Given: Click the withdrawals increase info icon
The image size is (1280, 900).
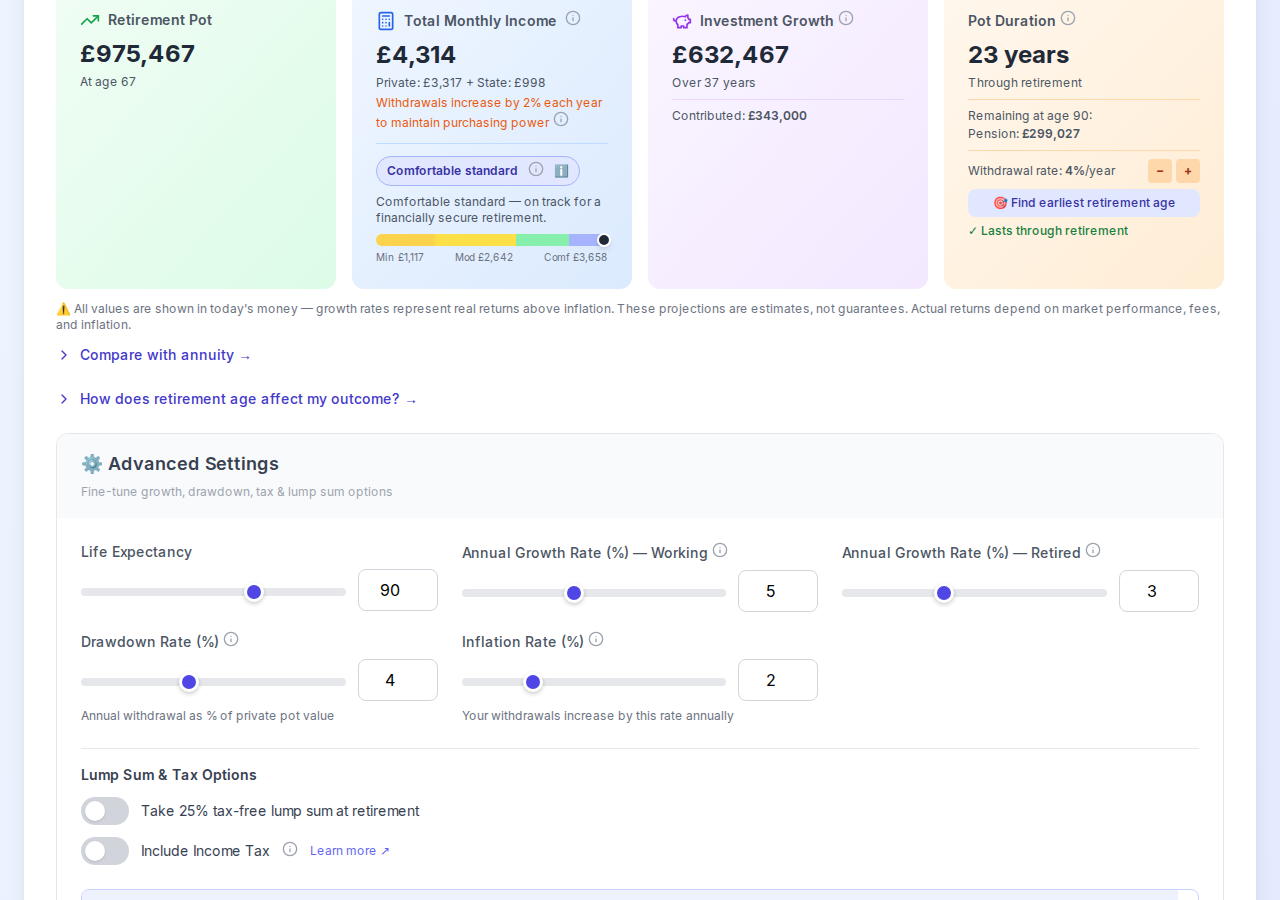Looking at the screenshot, I should coord(561,119).
